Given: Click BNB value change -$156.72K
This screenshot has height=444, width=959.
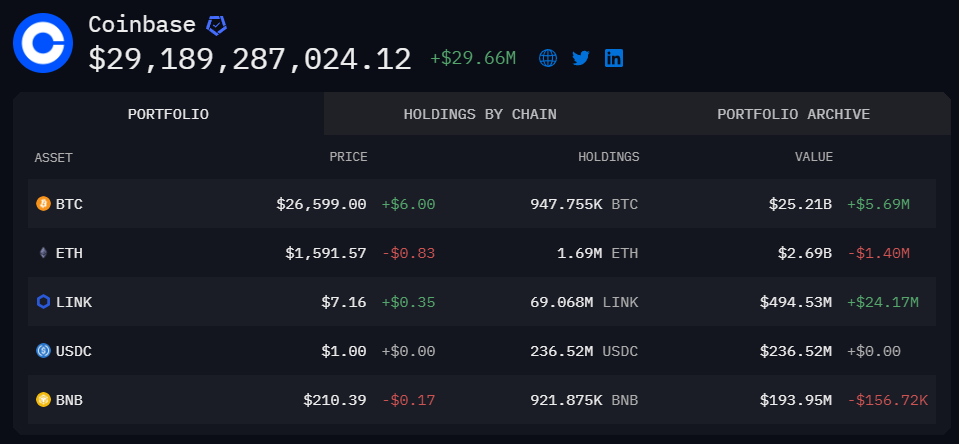Looking at the screenshot, I should click(887, 400).
